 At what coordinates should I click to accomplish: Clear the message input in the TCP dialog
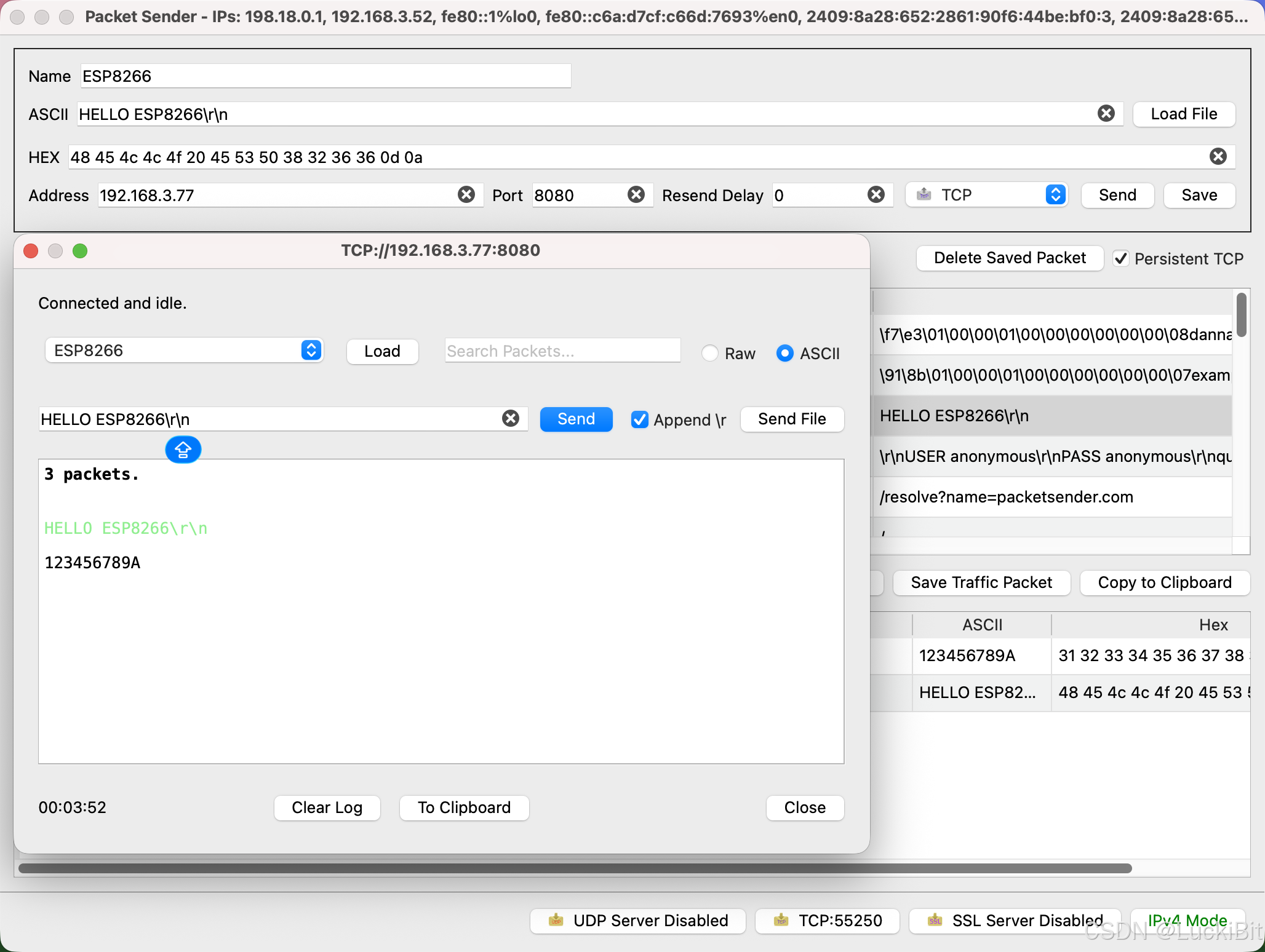pyautogui.click(x=510, y=419)
